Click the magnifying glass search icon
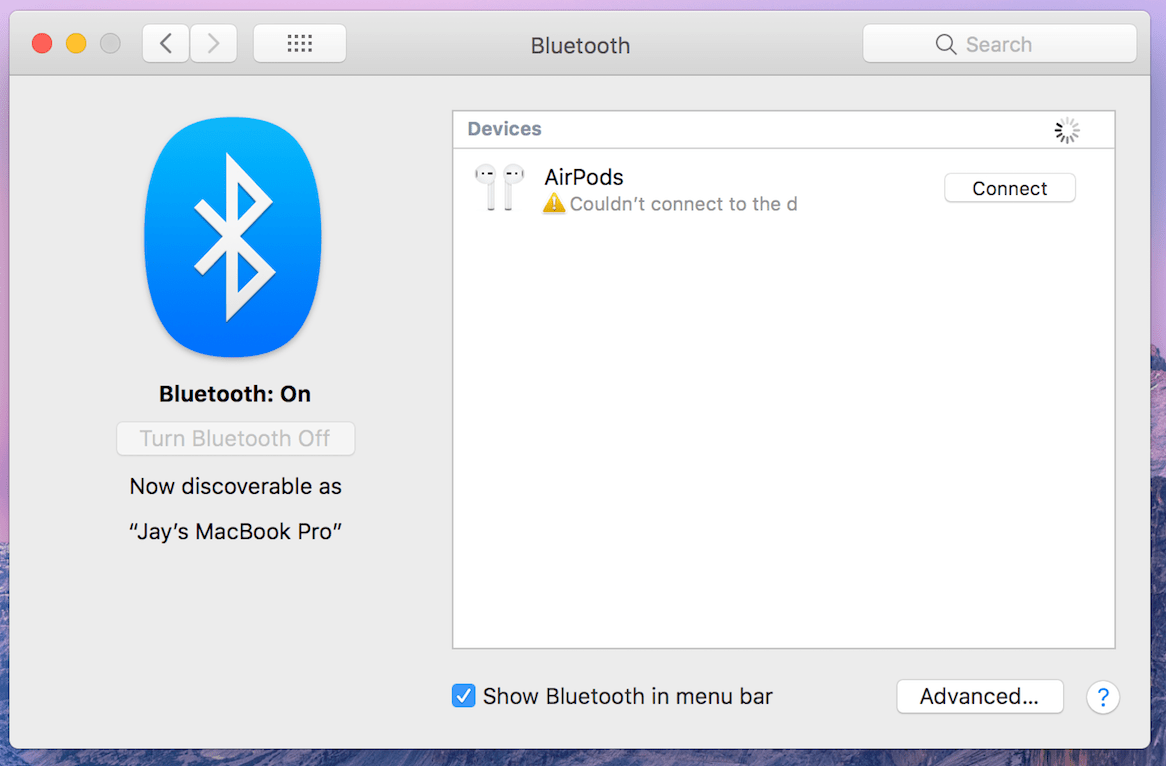This screenshot has width=1166, height=766. (945, 45)
